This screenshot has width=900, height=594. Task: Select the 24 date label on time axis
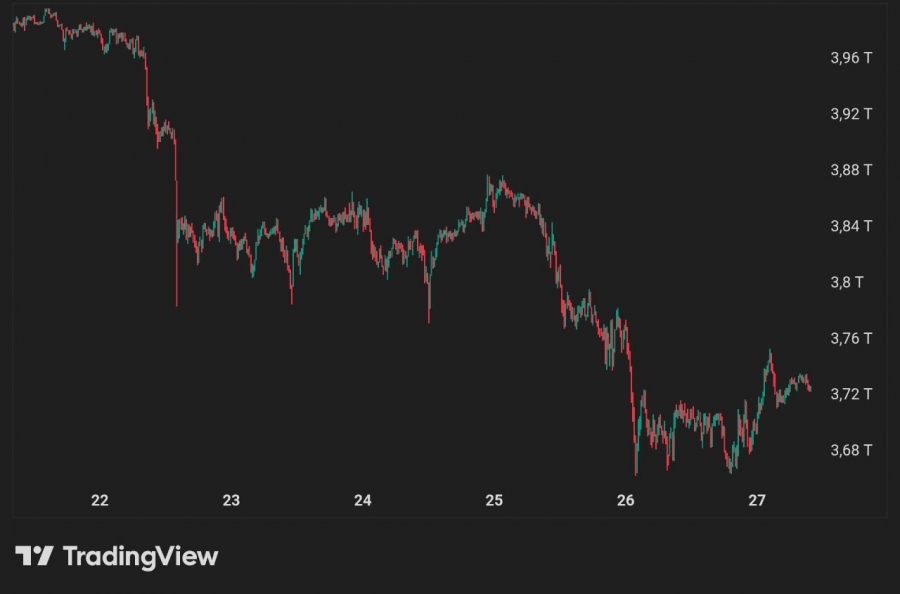(362, 500)
